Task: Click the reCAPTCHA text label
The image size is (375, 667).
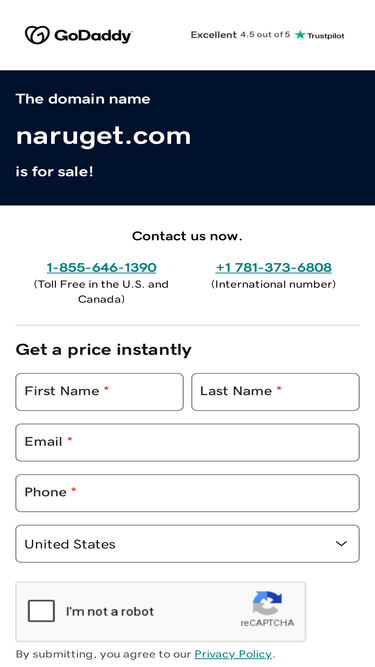Action: click(267, 623)
